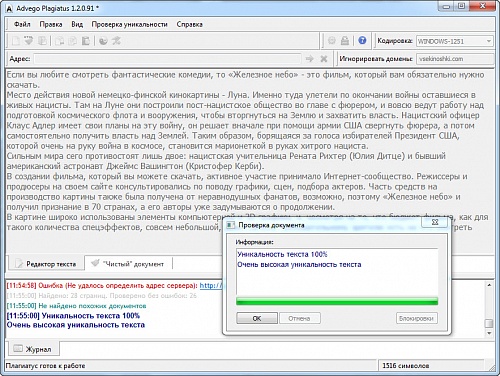The height and width of the screenshot is (376, 500).
Task: Click the "Информация:" label in dialog
Action: tap(254, 242)
